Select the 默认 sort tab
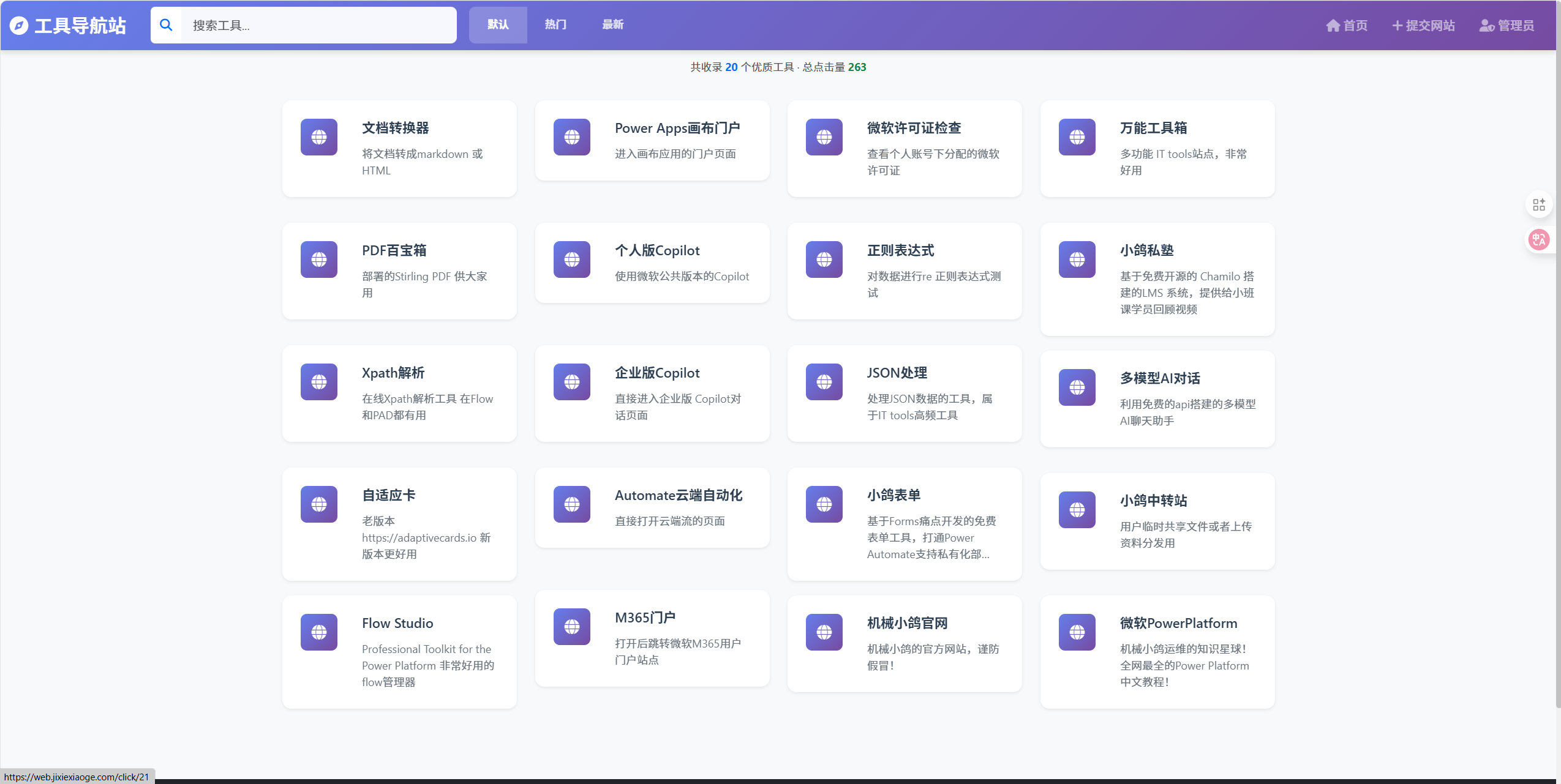This screenshot has height=784, width=1561. (x=498, y=25)
